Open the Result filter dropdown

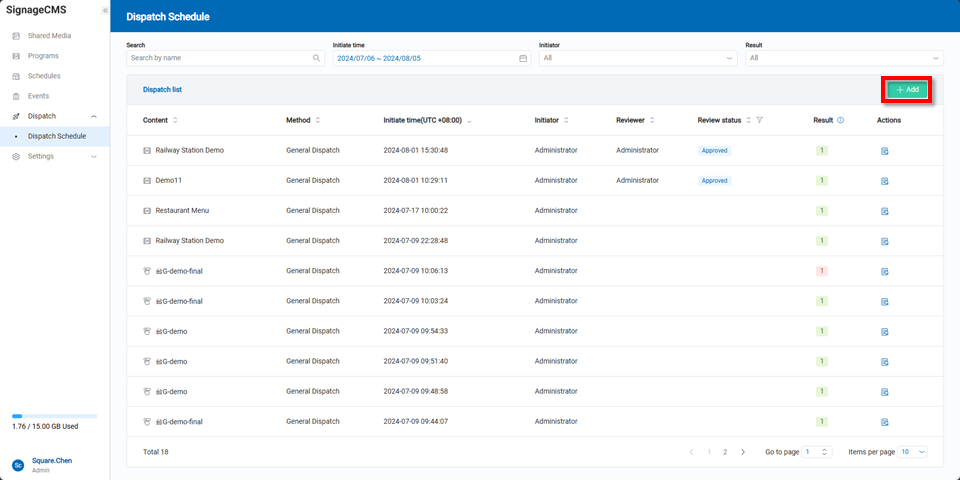(843, 58)
